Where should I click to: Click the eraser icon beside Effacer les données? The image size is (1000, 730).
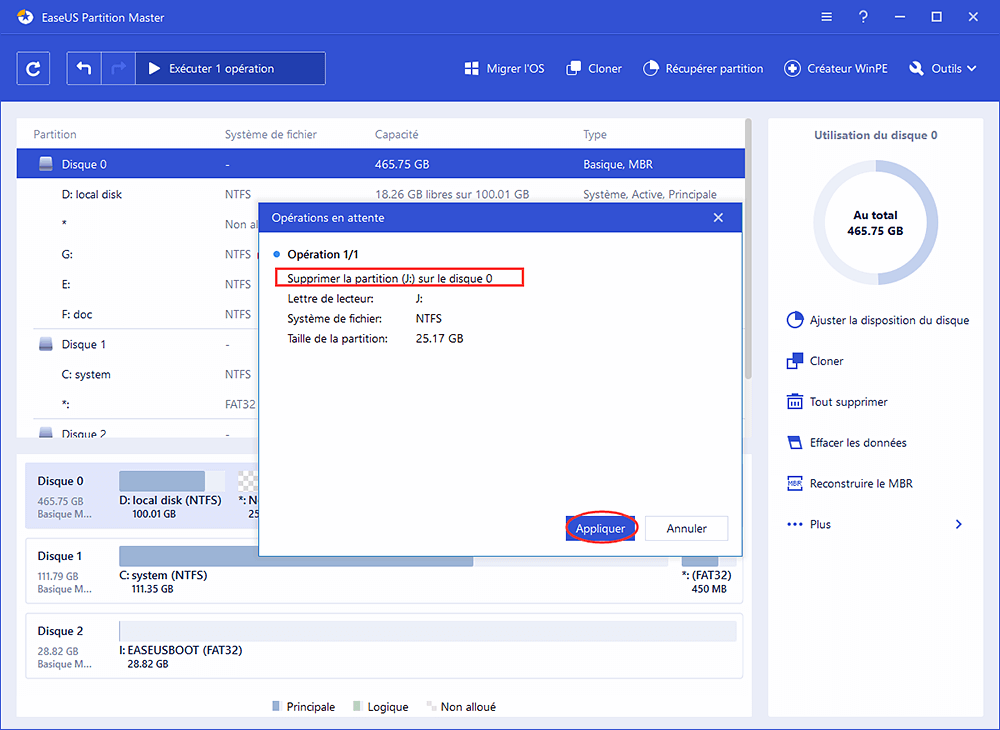tap(795, 442)
